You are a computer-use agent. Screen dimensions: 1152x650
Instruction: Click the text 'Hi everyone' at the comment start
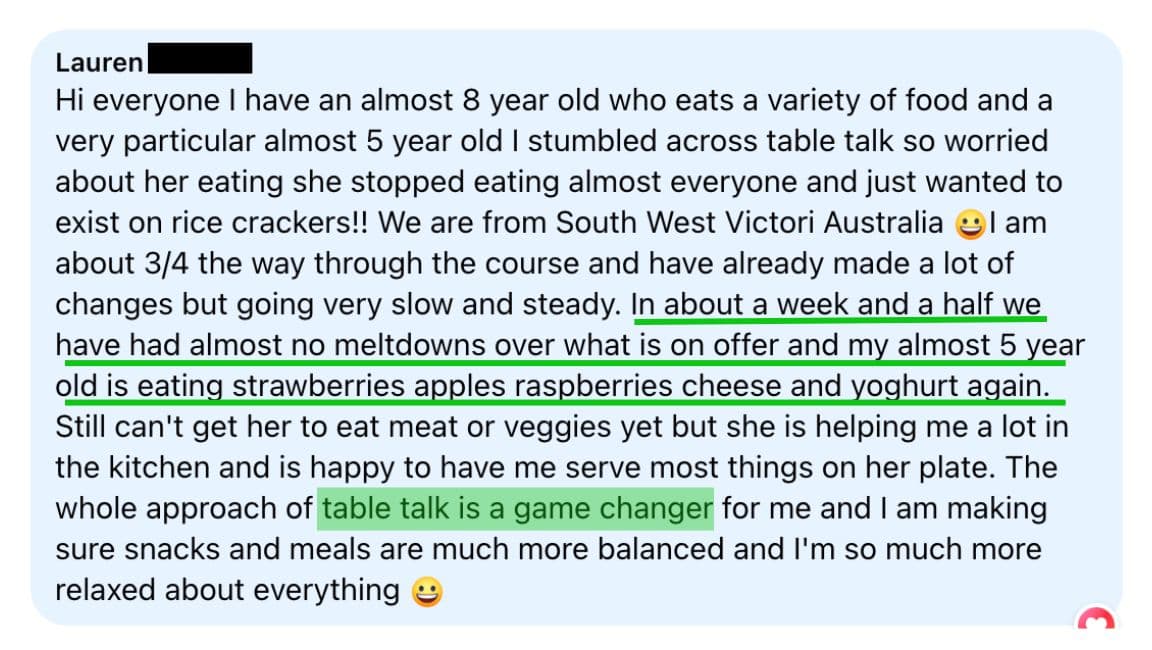137,101
